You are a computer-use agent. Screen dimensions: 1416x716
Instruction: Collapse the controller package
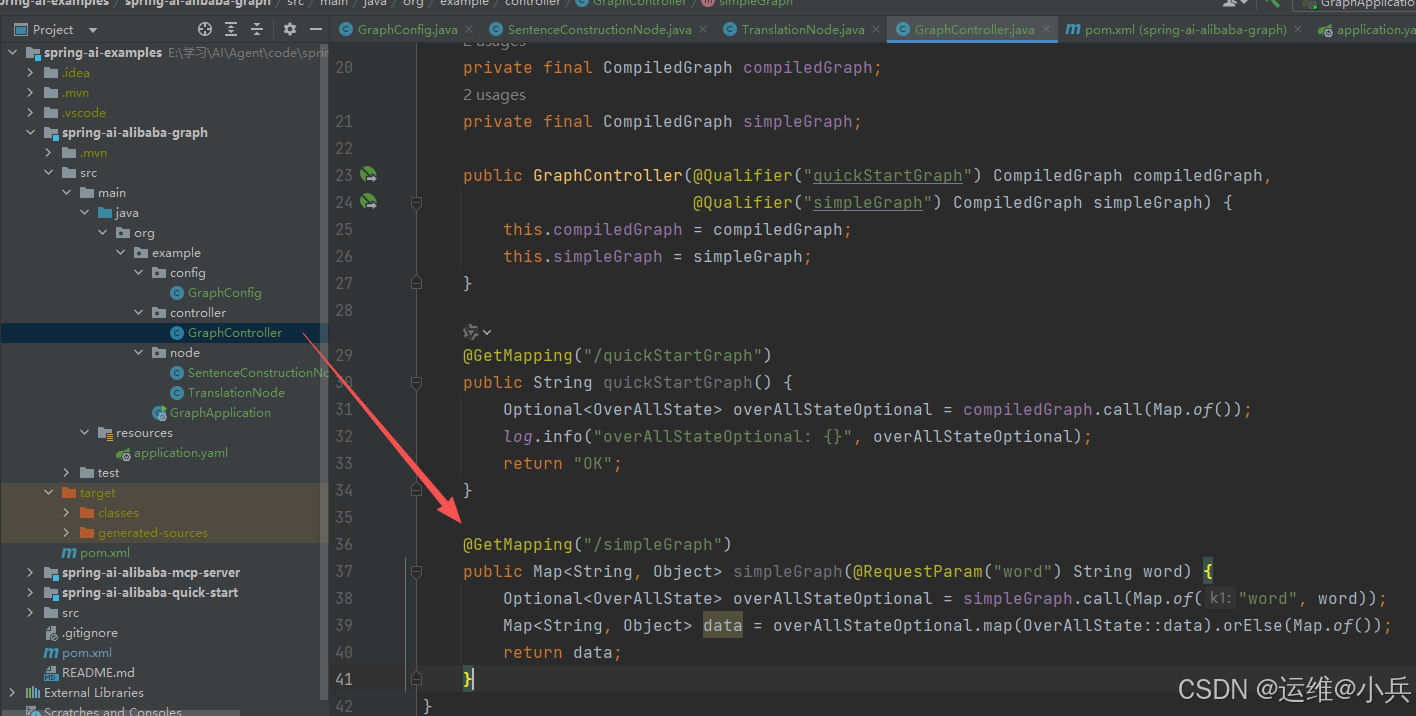click(x=138, y=313)
